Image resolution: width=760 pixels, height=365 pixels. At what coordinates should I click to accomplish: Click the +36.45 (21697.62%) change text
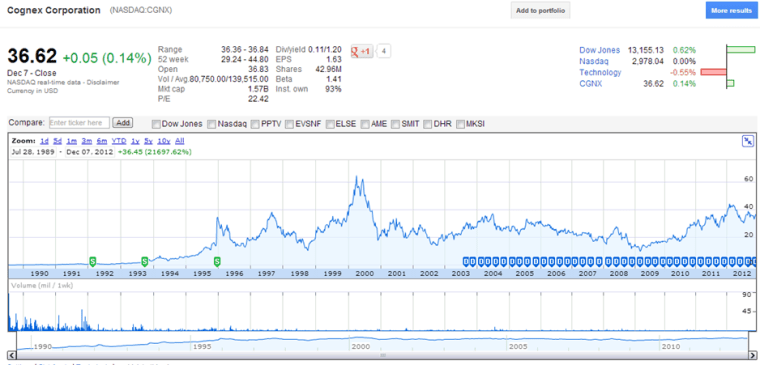pyautogui.click(x=155, y=152)
